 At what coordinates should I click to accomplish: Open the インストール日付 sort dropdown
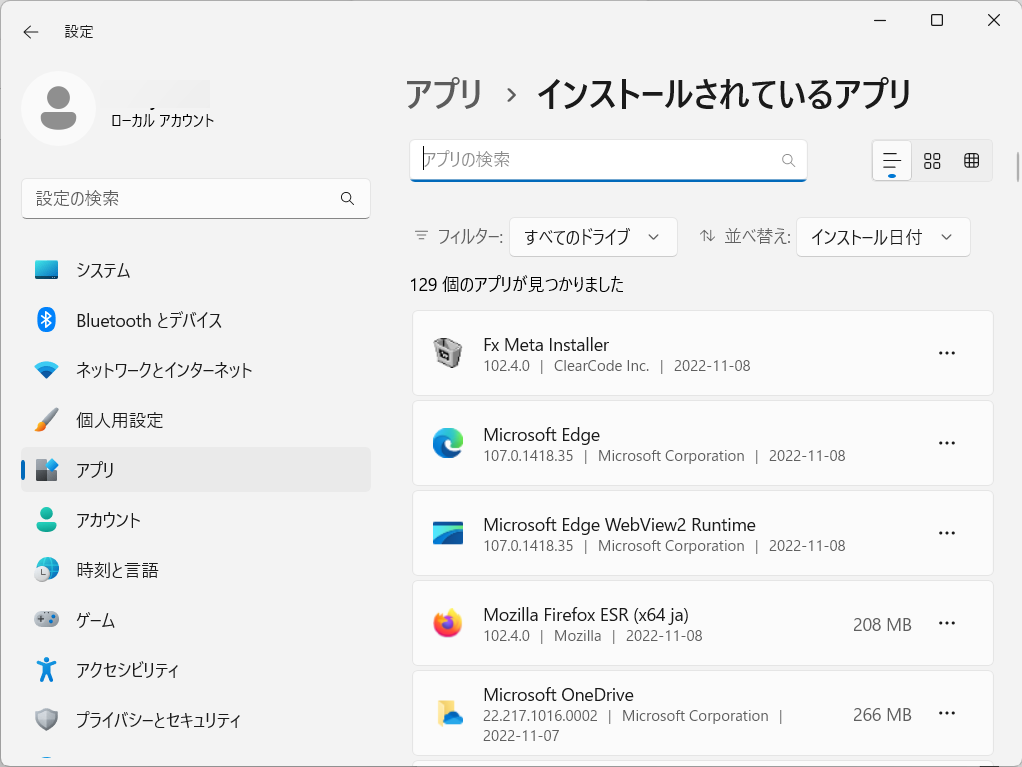click(x=883, y=237)
